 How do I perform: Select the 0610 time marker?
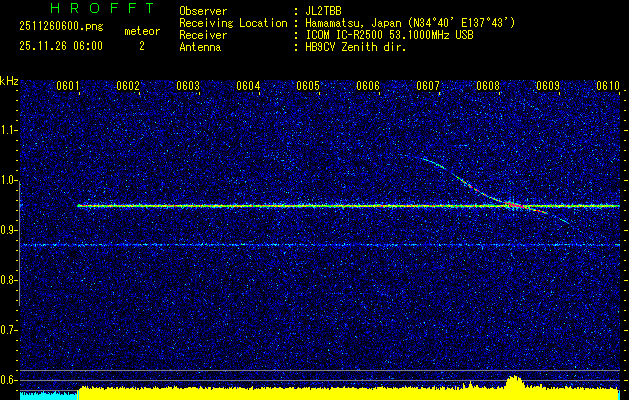[608, 86]
